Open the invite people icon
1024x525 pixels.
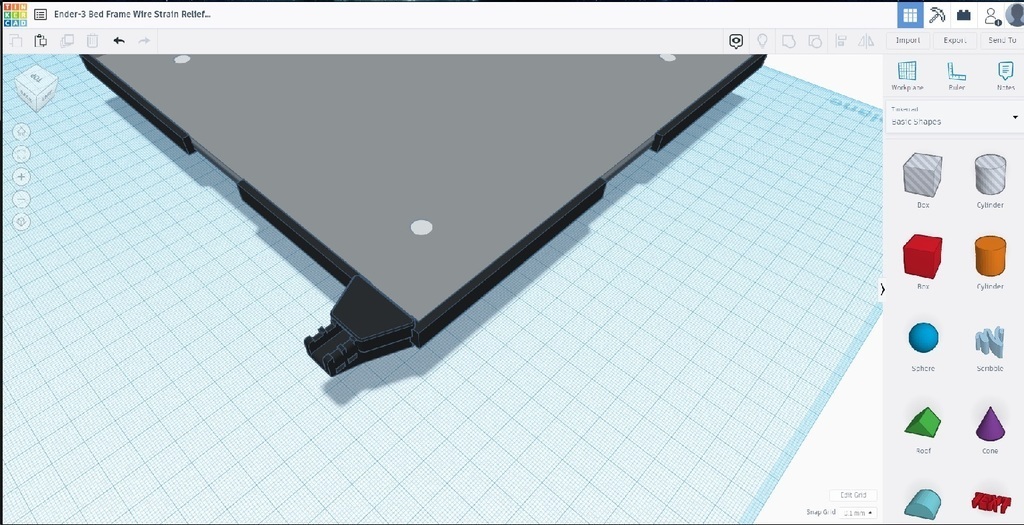[993, 16]
